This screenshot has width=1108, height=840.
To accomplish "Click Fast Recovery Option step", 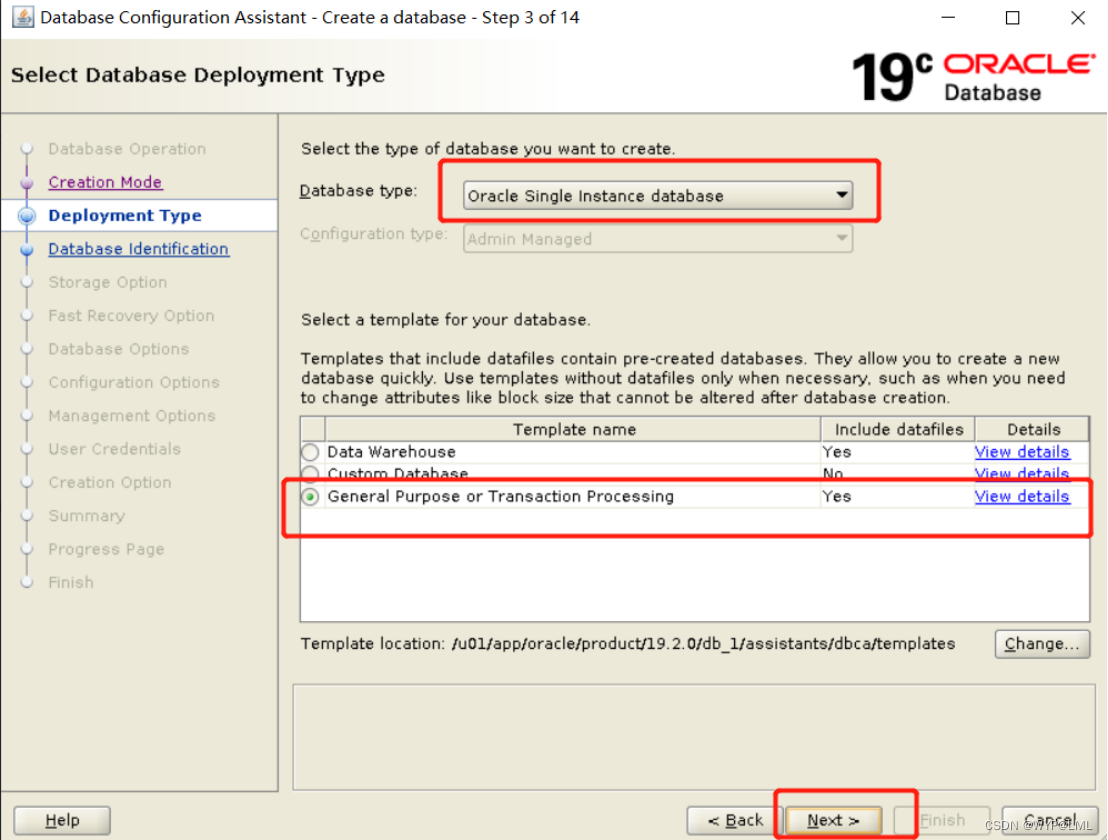I will coord(131,316).
